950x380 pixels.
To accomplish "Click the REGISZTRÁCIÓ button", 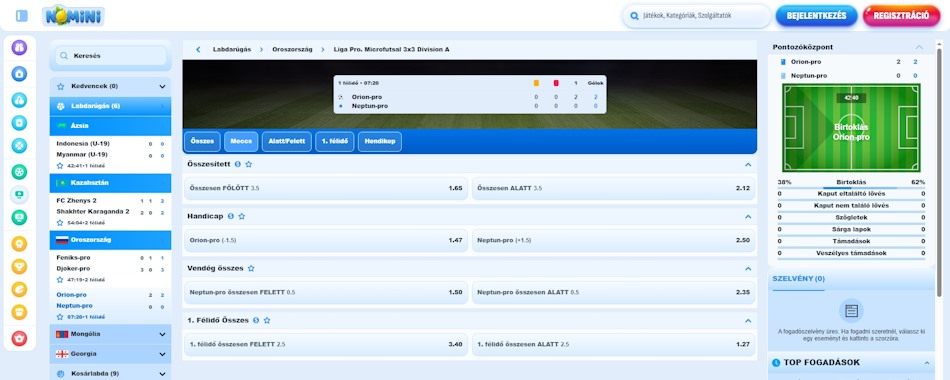I will [x=901, y=16].
